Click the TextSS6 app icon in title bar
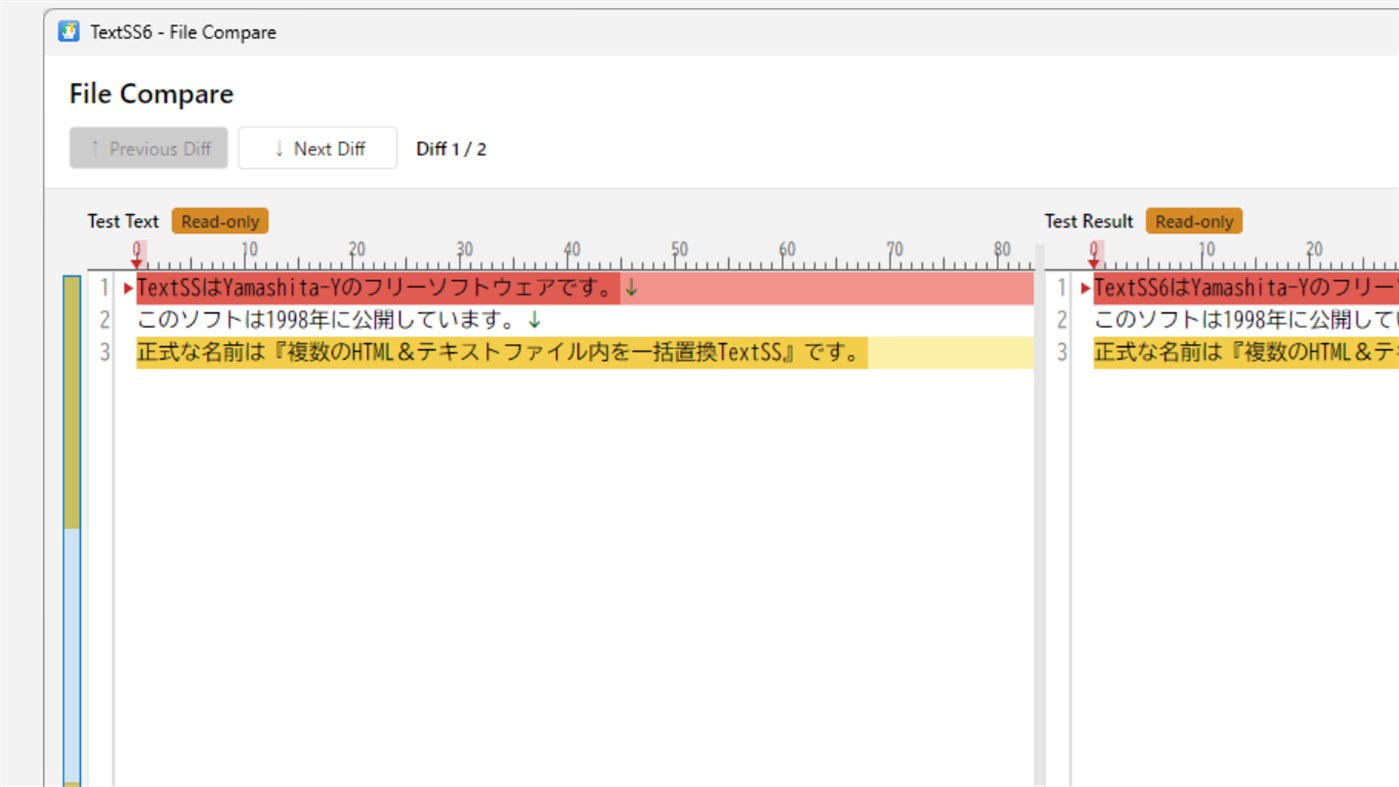The image size is (1399, 787). tap(68, 31)
